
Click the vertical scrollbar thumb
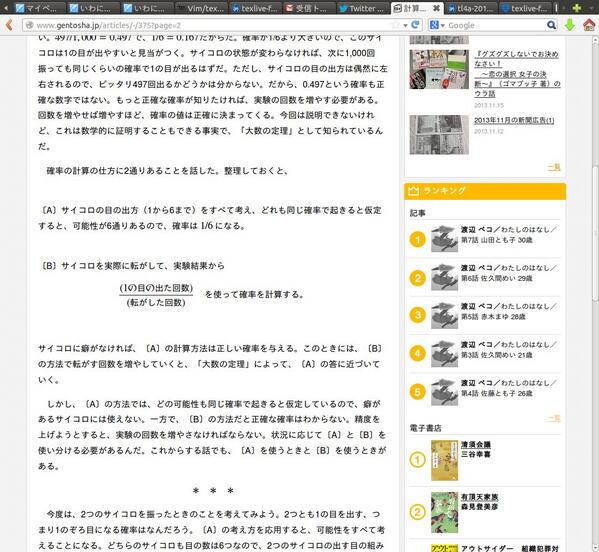(595, 233)
